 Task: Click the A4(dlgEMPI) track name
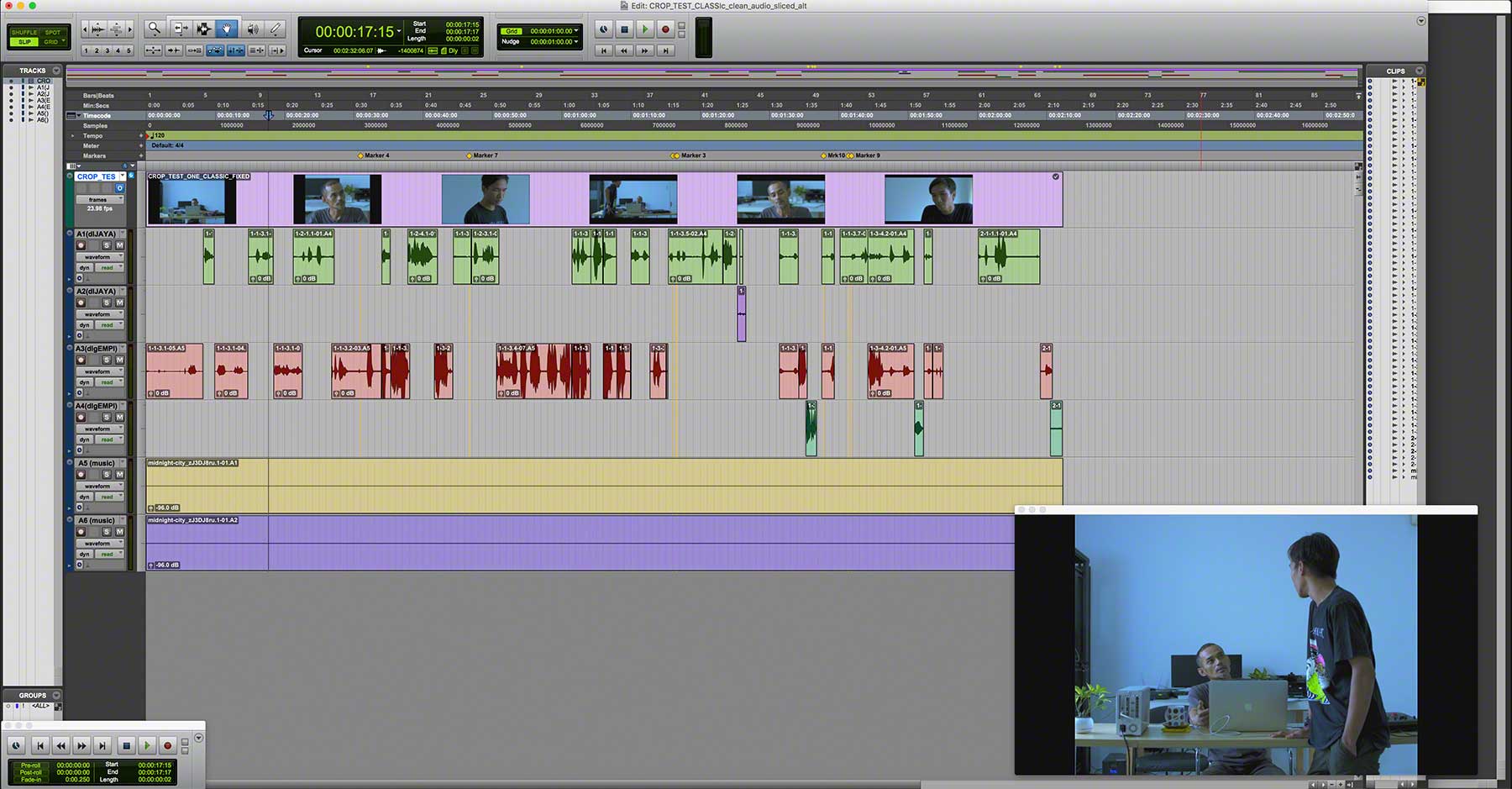coord(97,406)
